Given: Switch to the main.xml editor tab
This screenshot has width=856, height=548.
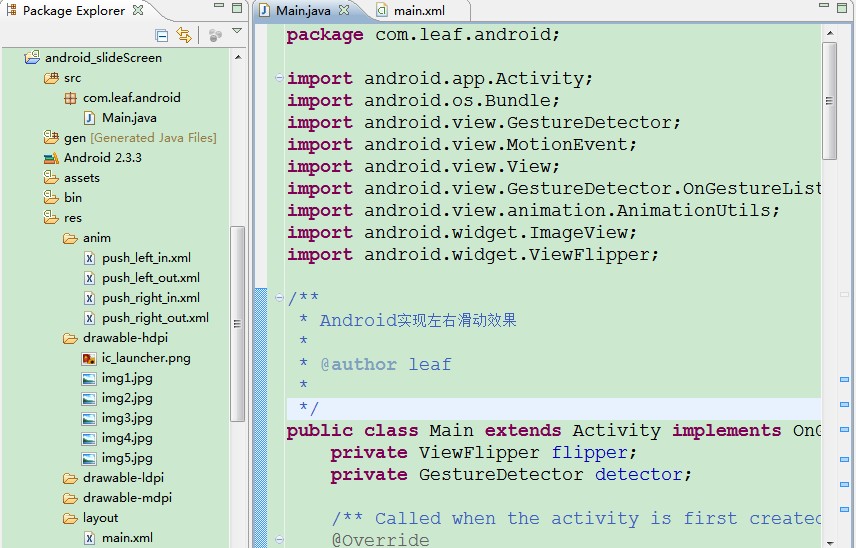Looking at the screenshot, I should tap(419, 11).
